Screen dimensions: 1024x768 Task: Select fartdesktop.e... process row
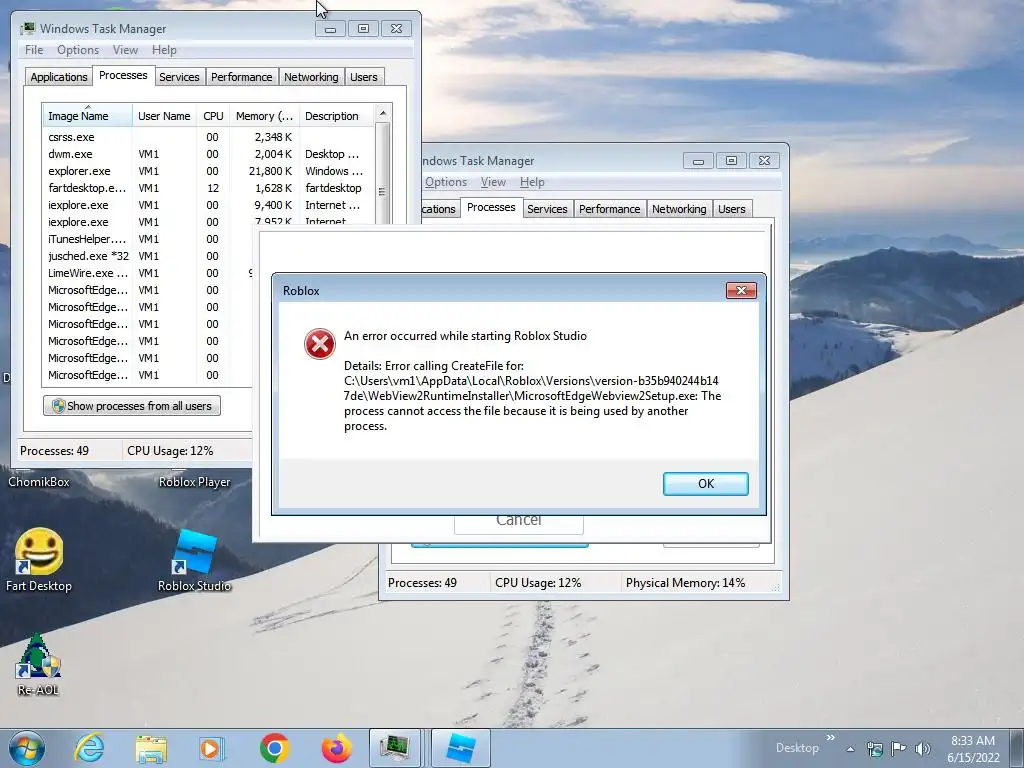(208, 188)
